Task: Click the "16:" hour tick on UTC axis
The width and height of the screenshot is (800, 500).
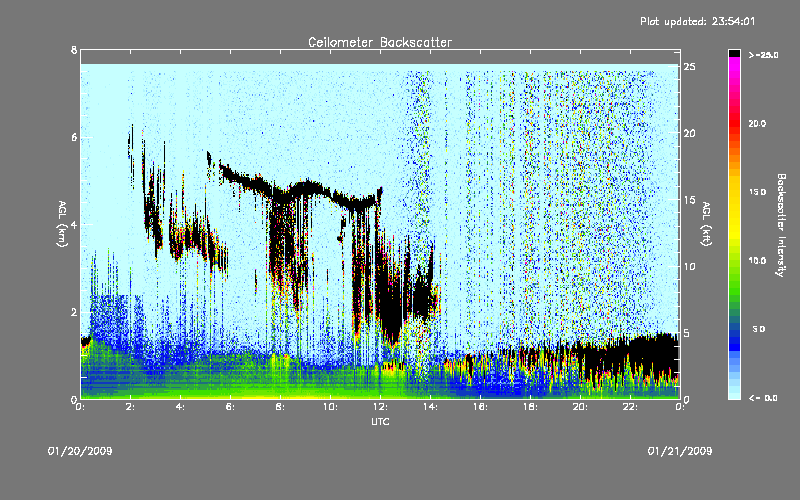Action: (x=481, y=407)
